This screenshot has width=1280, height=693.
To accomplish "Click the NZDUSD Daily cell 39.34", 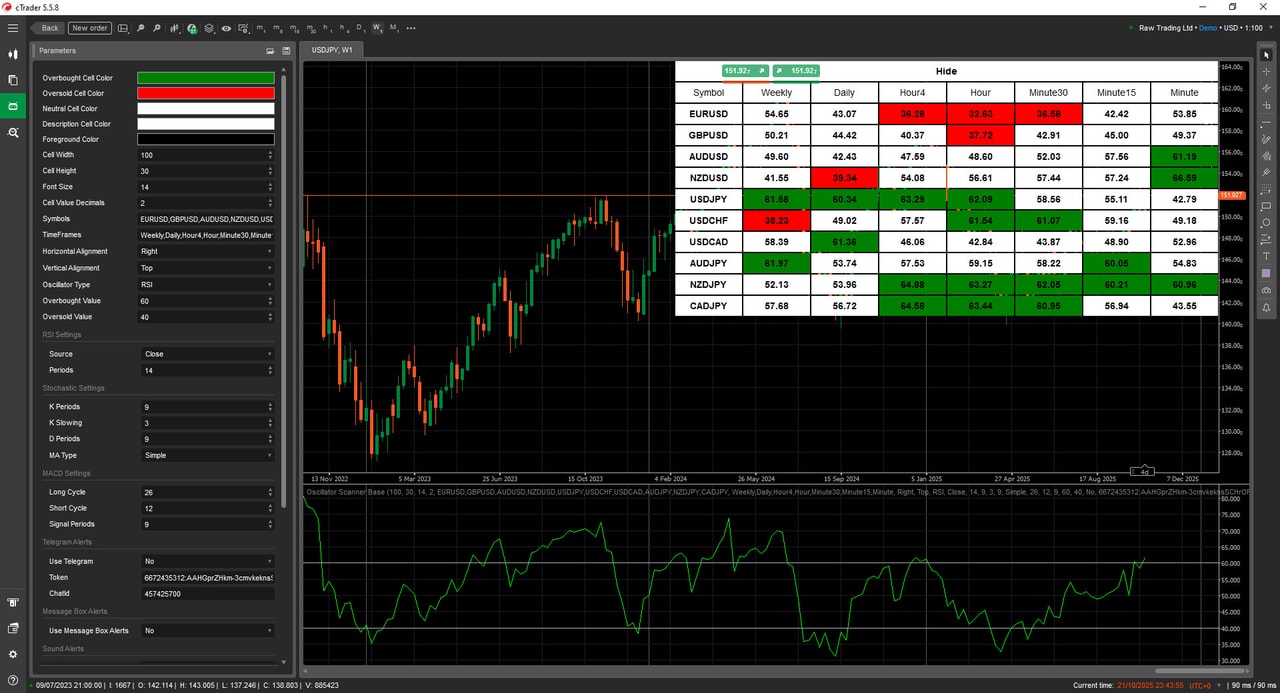I will (844, 178).
